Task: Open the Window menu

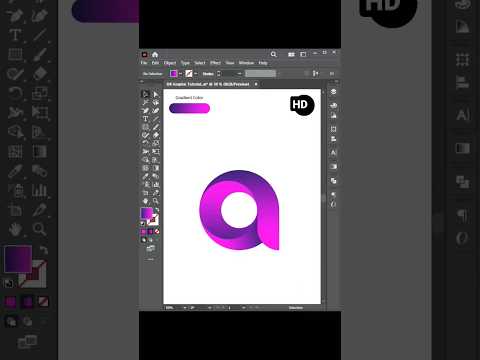Action: (246, 63)
